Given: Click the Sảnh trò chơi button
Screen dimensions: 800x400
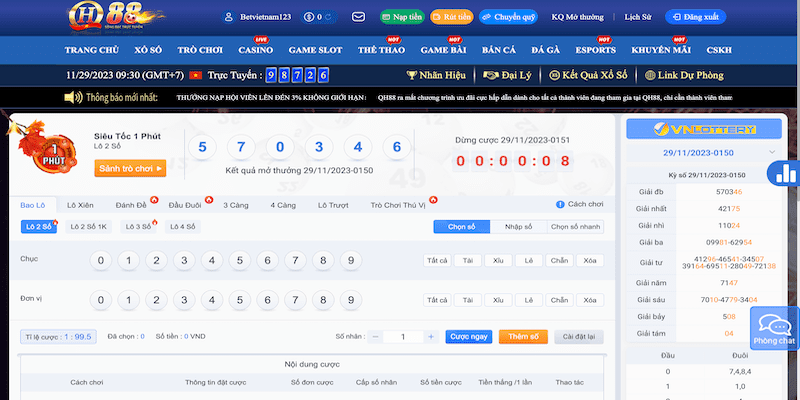Looking at the screenshot, I should 129,168.
